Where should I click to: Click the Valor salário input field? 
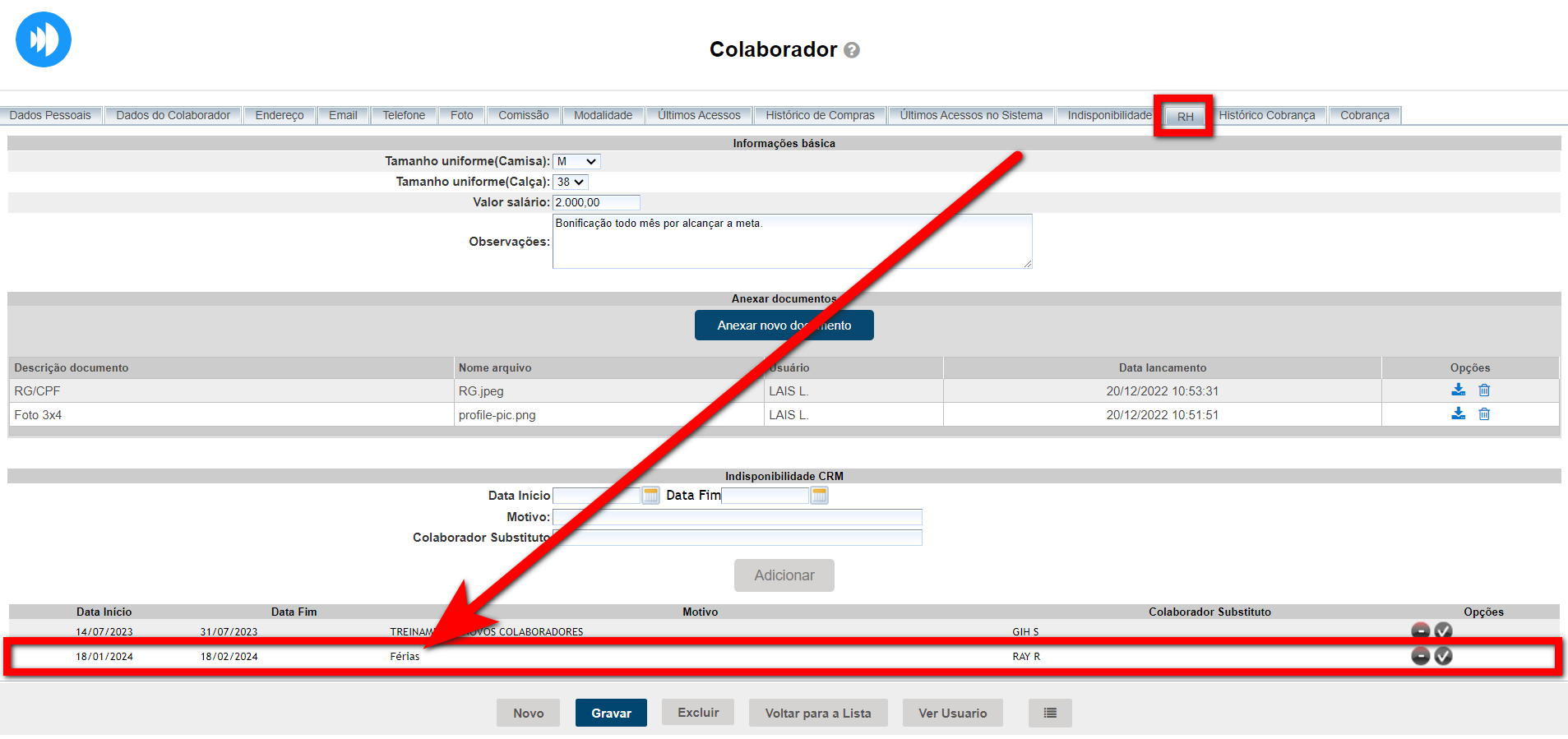tap(596, 203)
